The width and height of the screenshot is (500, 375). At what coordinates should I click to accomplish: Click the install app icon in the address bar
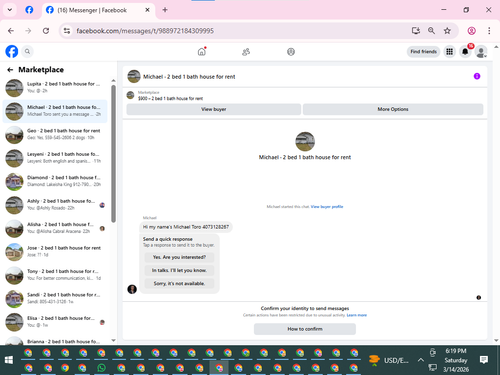pos(415,31)
